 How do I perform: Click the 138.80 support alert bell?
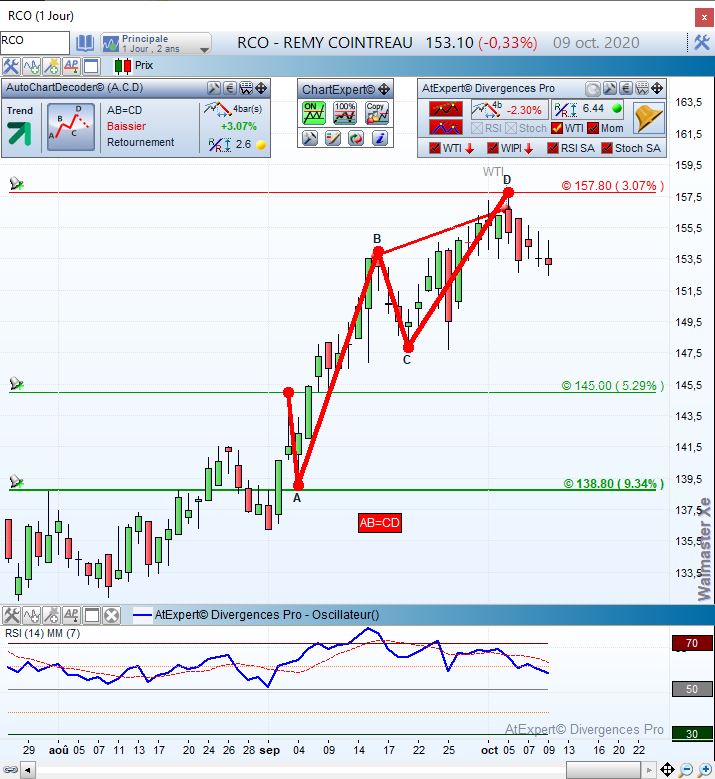(x=16, y=481)
